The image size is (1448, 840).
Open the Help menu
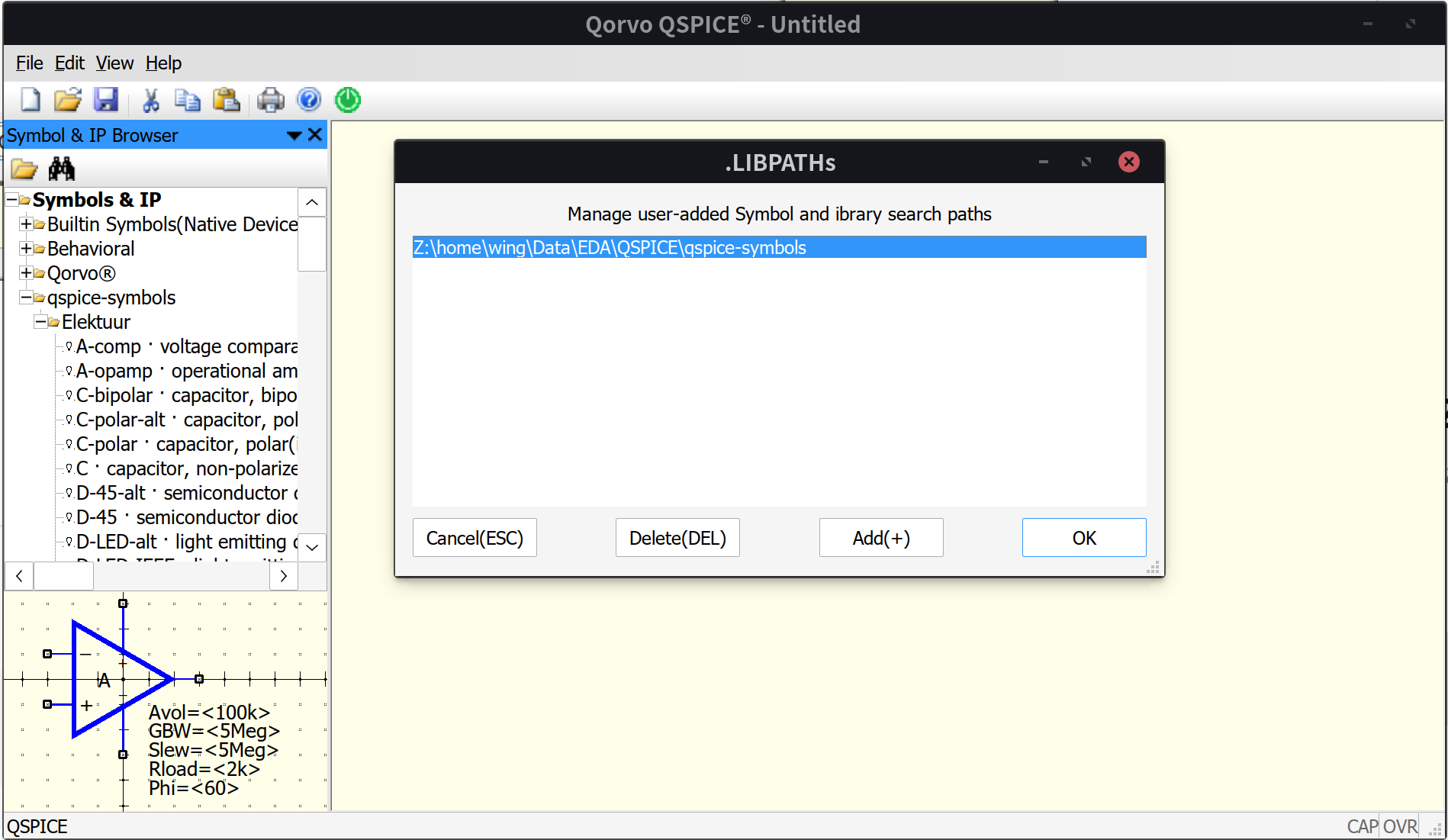click(x=163, y=63)
